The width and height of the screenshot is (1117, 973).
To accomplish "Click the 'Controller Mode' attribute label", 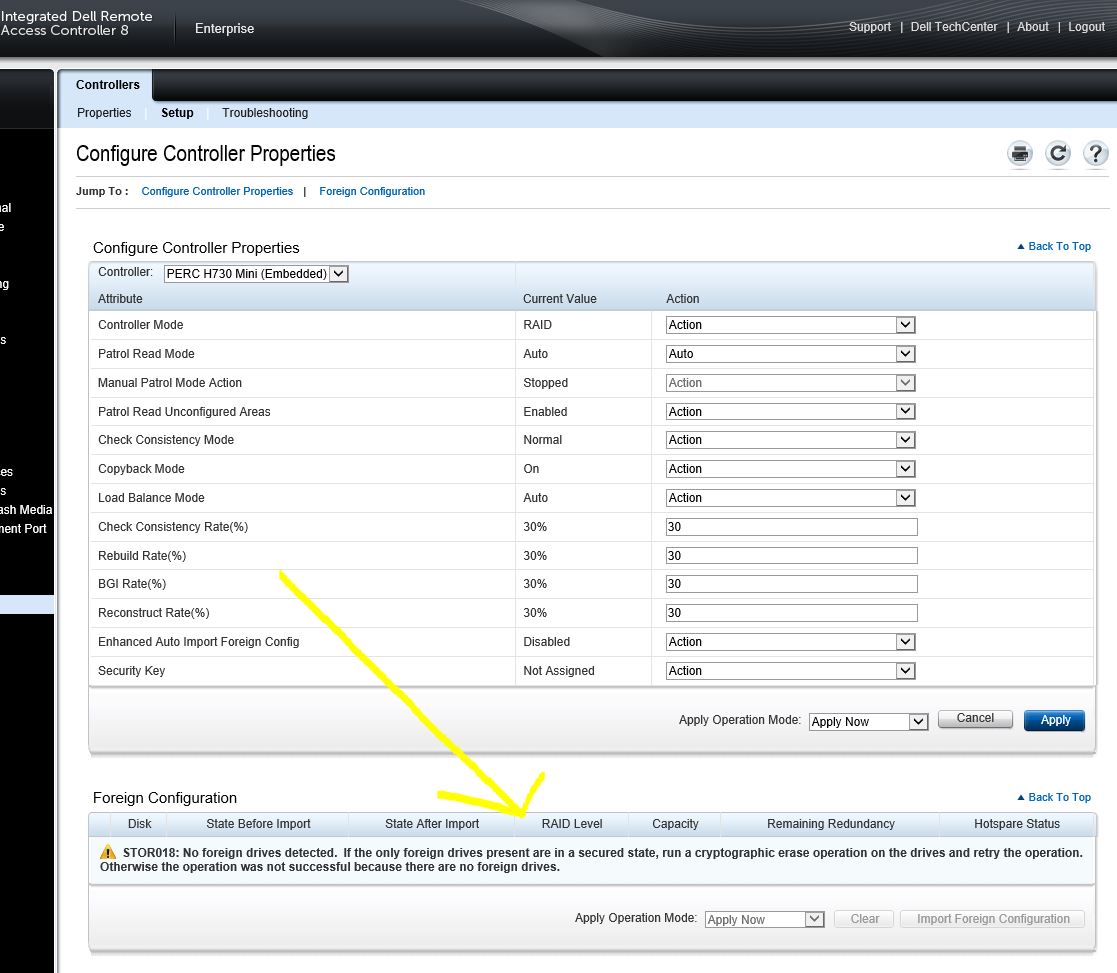I will (140, 325).
